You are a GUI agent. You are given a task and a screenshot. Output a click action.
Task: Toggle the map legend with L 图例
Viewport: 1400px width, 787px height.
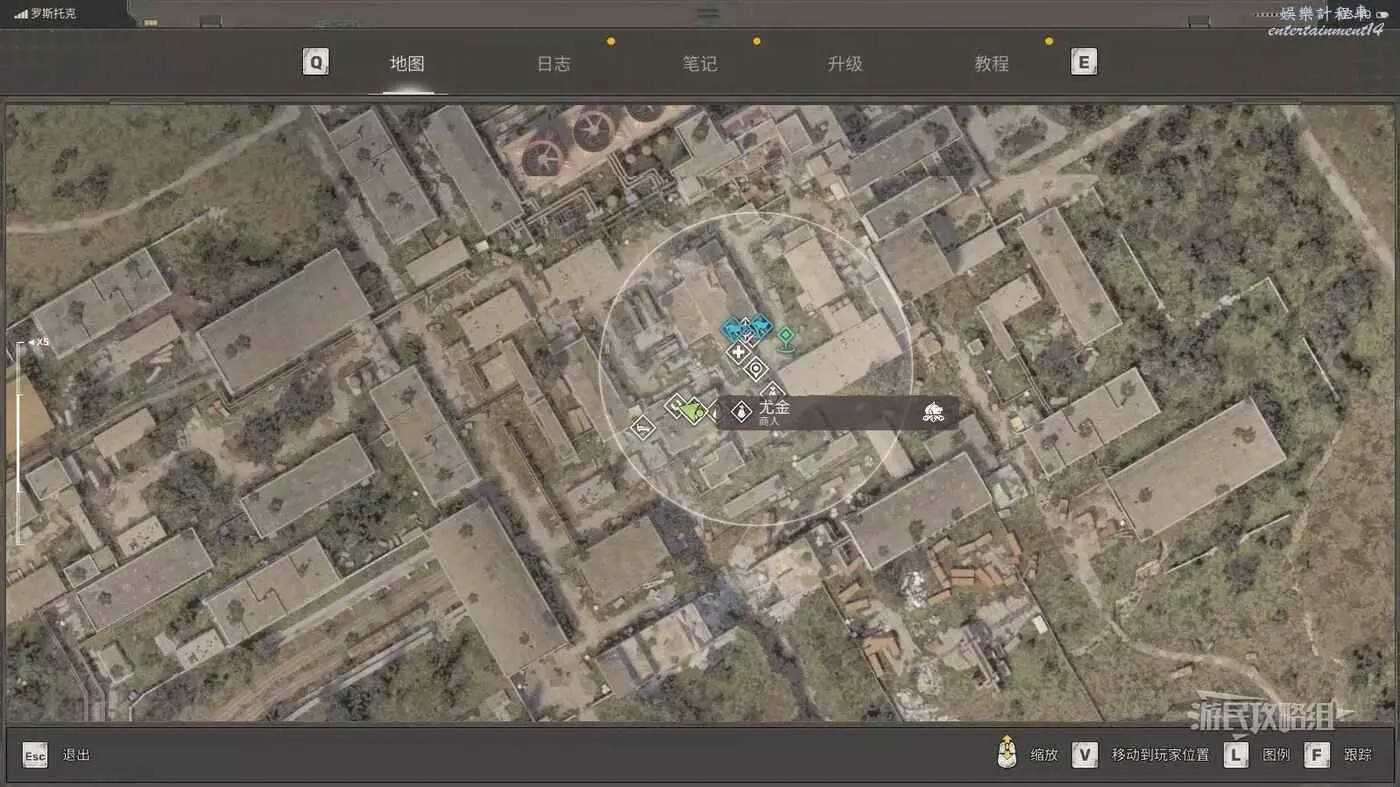pyautogui.click(x=1236, y=755)
